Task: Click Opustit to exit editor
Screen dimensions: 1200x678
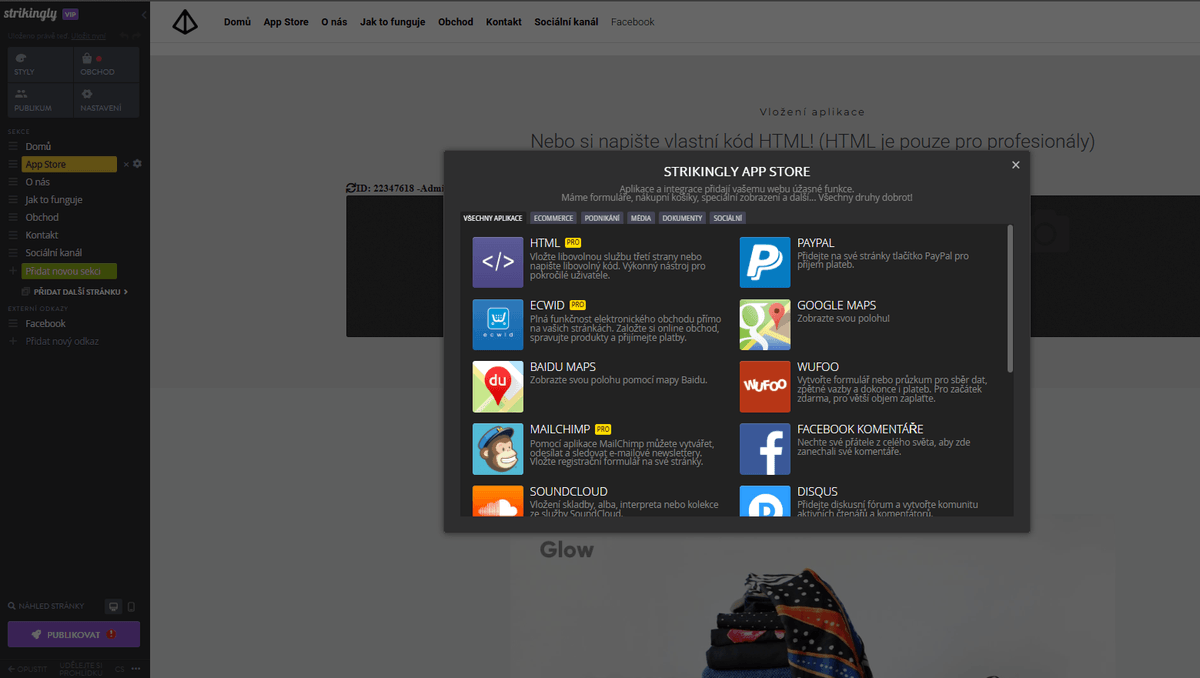Action: [27, 668]
